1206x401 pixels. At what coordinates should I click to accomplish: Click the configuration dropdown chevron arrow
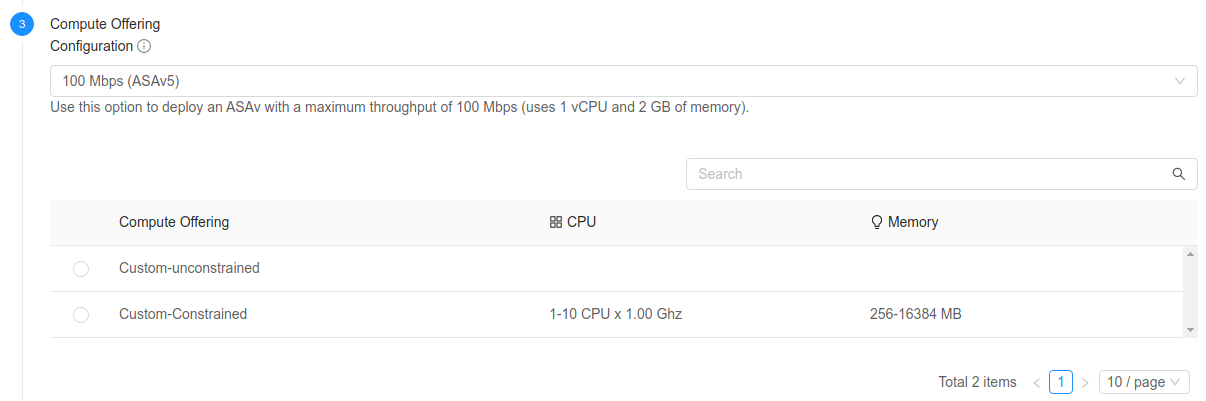(1180, 81)
